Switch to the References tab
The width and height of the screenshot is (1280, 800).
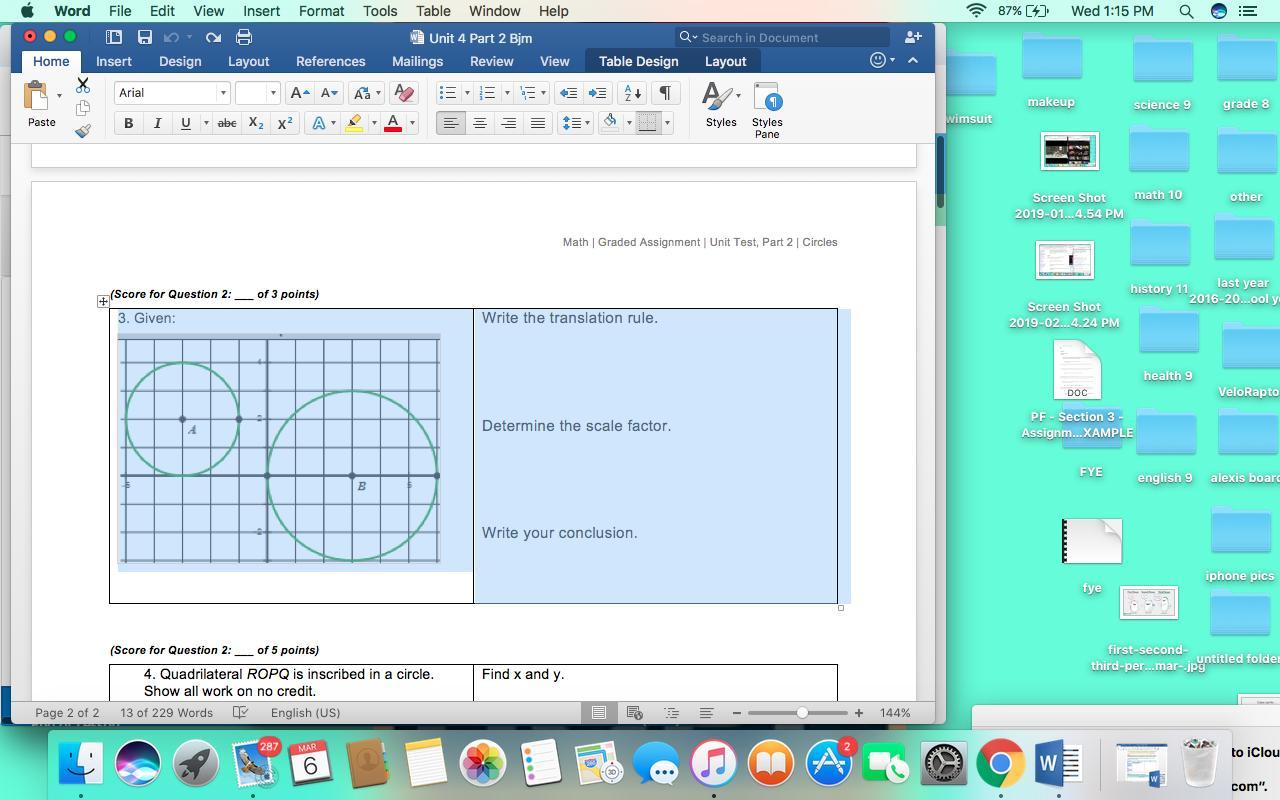click(x=330, y=61)
